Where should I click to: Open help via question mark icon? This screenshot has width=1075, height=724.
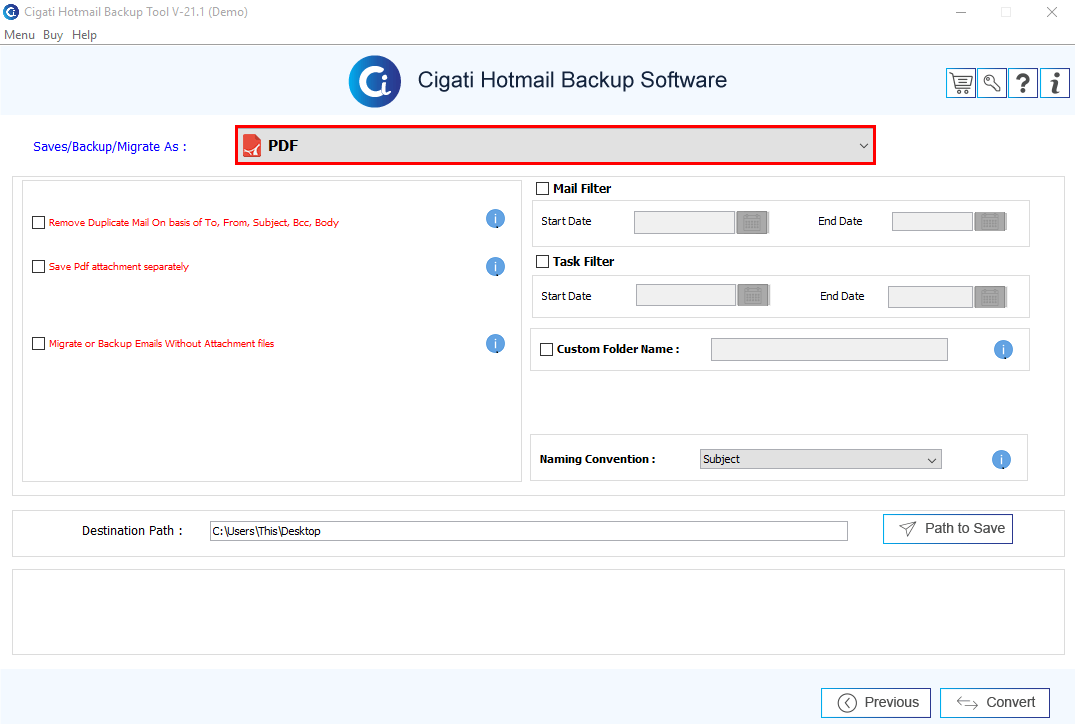click(1023, 84)
